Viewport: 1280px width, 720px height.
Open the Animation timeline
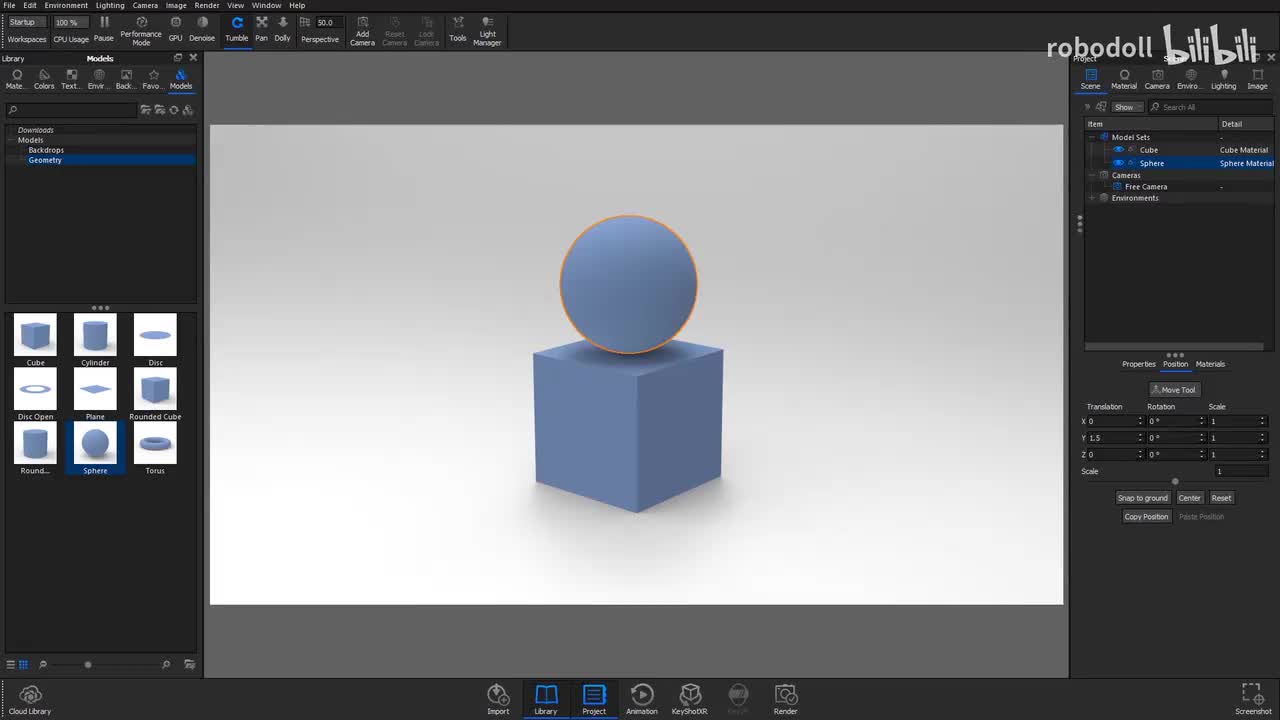642,700
